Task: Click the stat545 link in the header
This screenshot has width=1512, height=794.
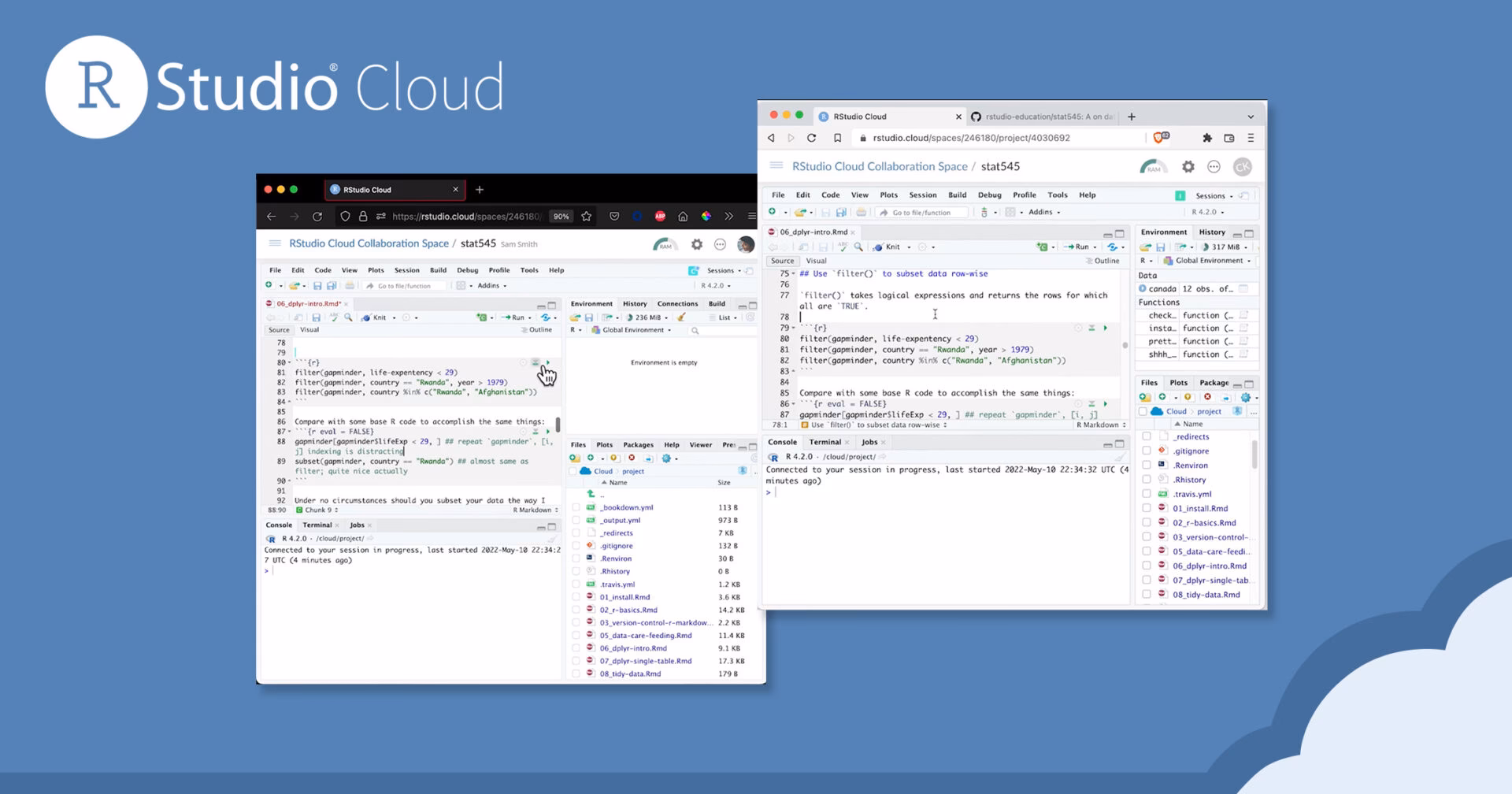Action: coord(999,166)
